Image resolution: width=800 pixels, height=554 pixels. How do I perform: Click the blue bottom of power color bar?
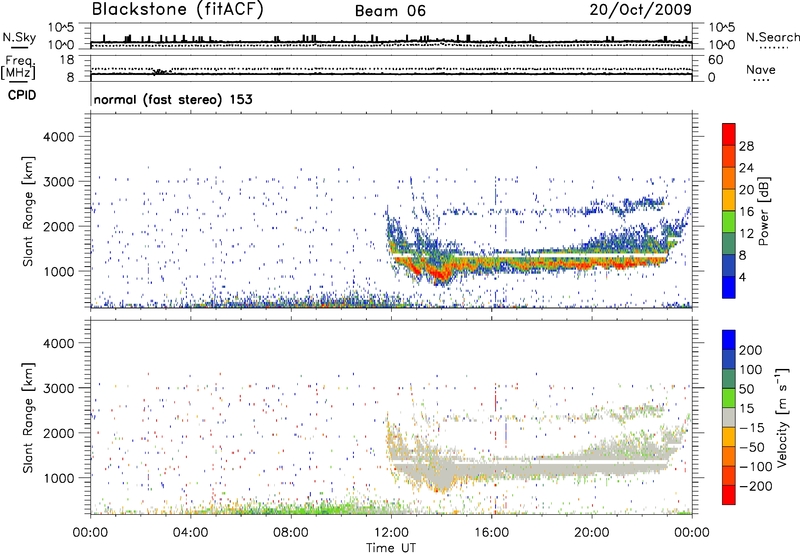pyautogui.click(x=729, y=287)
